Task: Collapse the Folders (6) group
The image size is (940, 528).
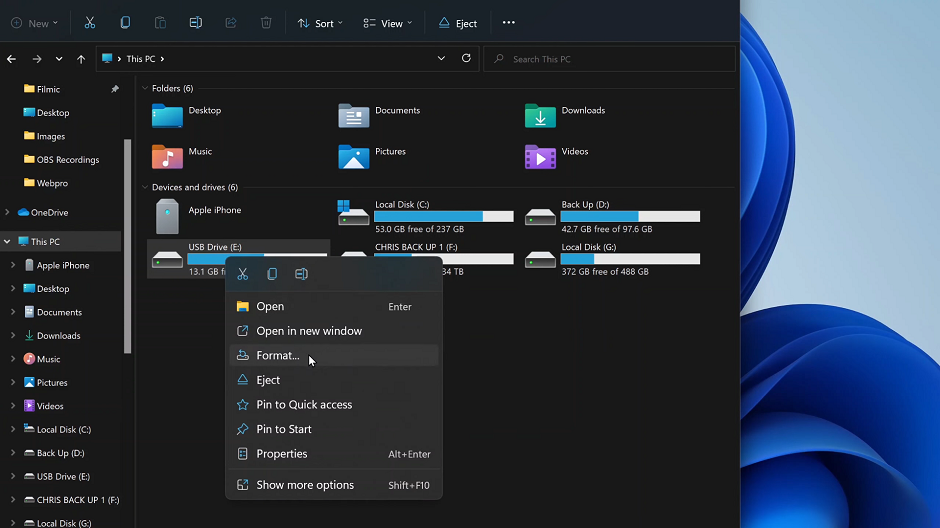Action: point(145,88)
